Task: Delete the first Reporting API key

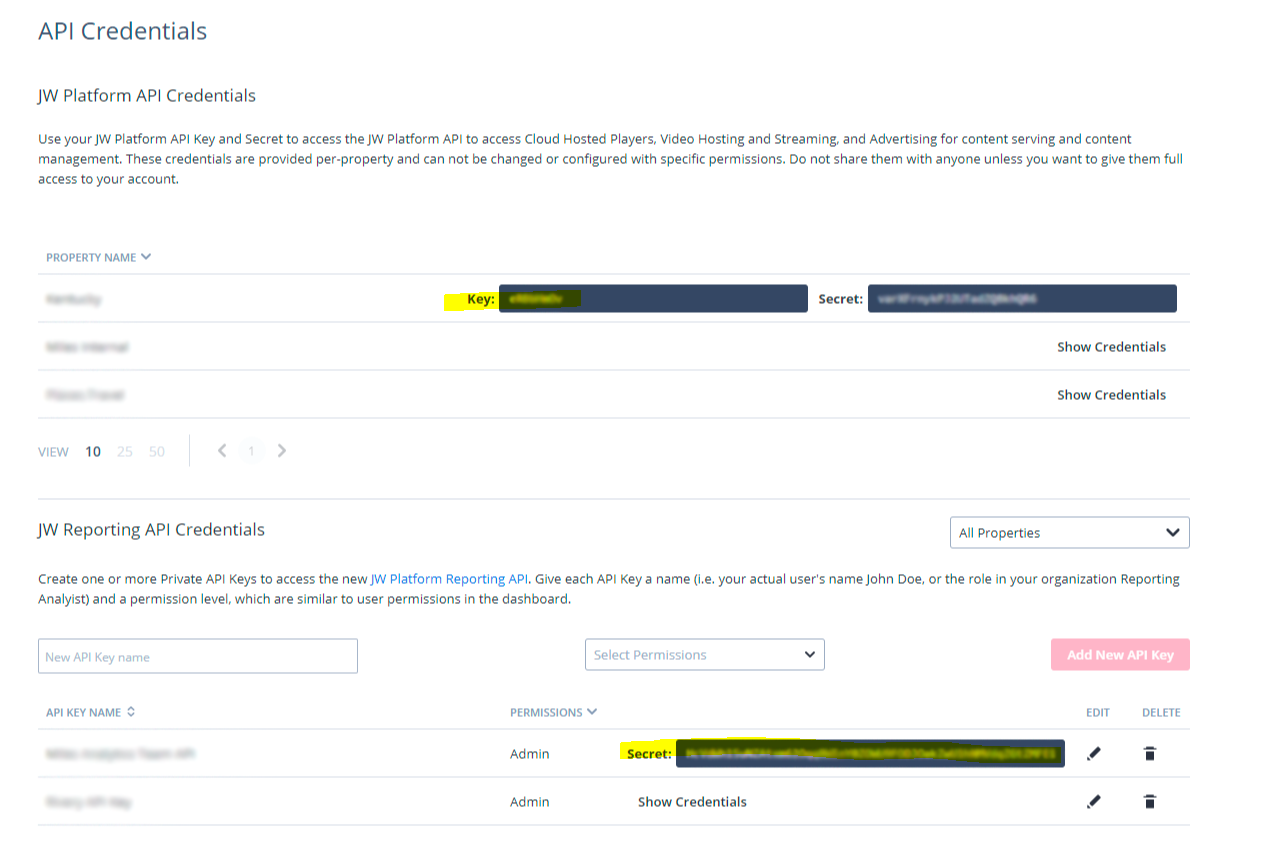Action: tap(1150, 753)
